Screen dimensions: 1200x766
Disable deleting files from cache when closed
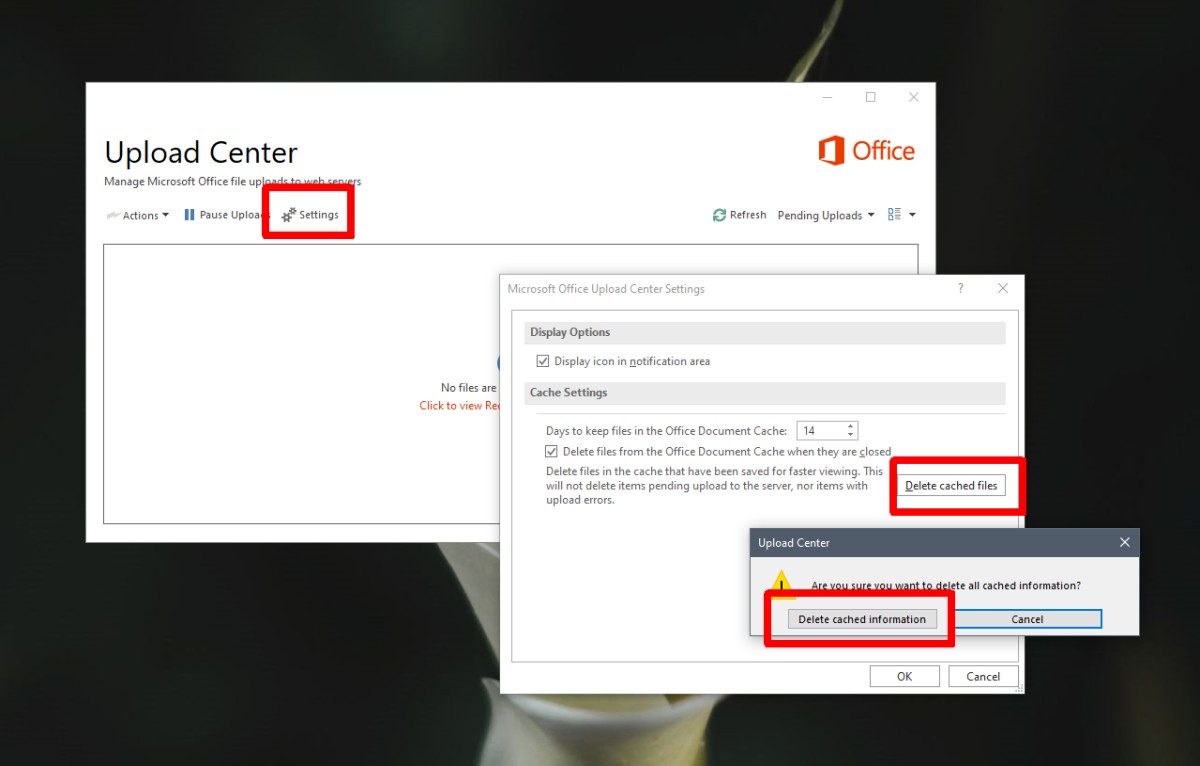552,451
